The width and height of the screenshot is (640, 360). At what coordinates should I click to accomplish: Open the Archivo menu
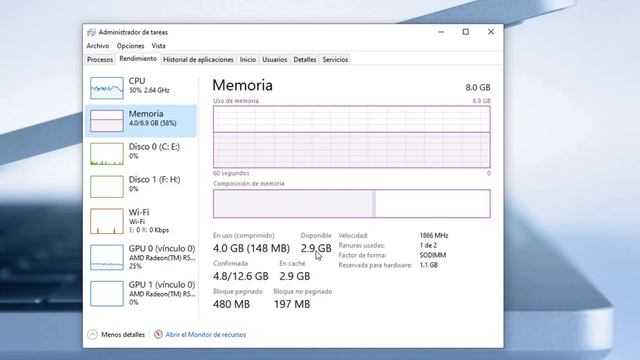click(98, 46)
